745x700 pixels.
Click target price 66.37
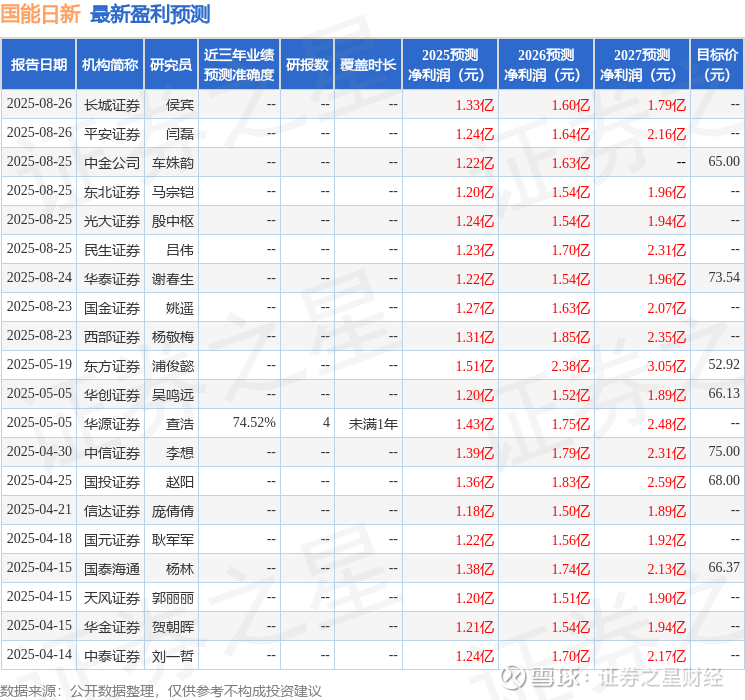pos(724,567)
